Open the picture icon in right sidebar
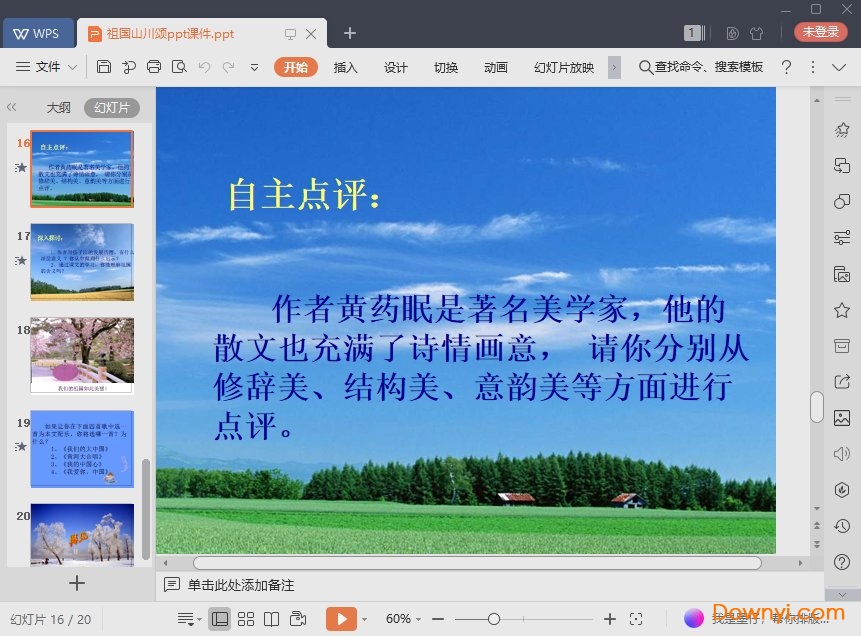This screenshot has width=861, height=636. (842, 418)
